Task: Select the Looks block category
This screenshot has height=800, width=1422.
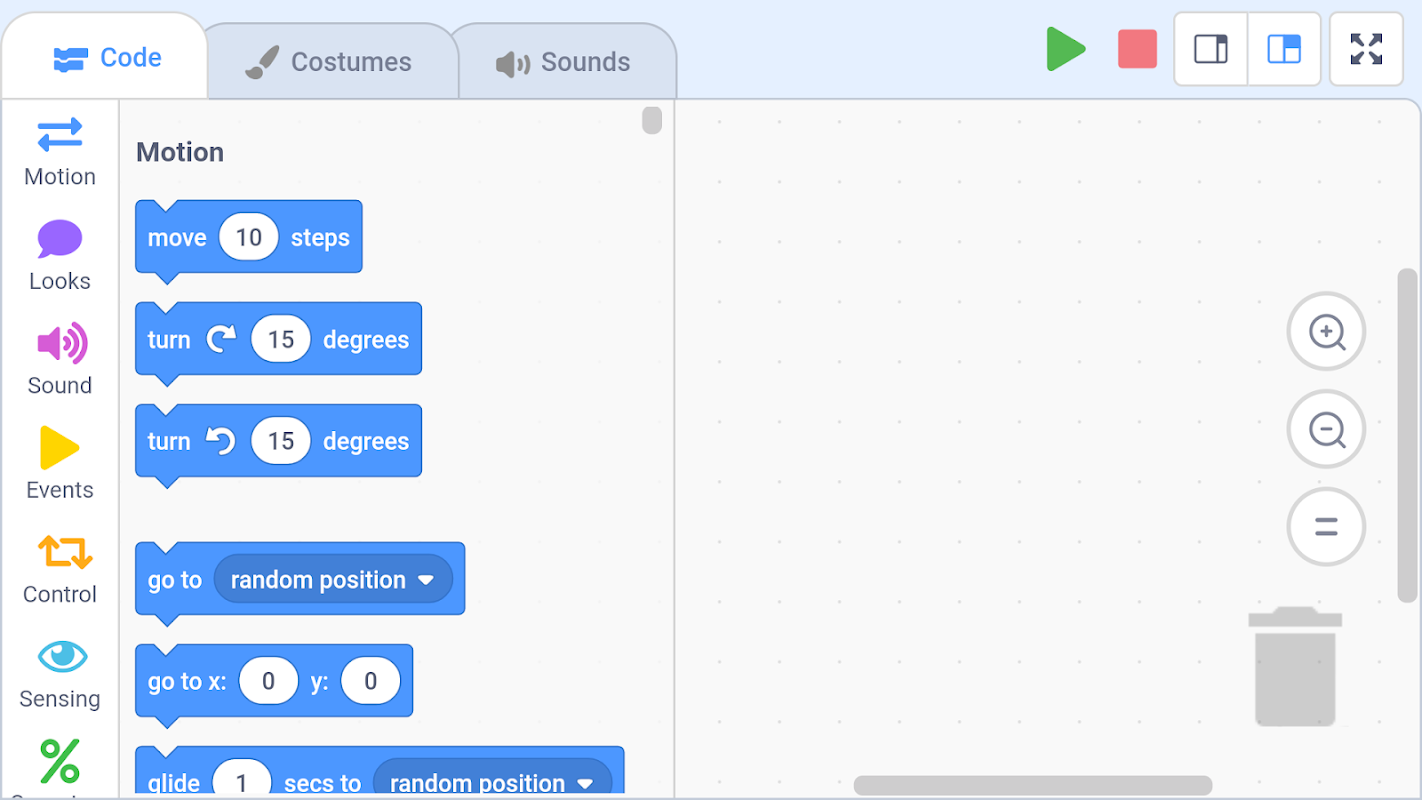Action: tap(60, 256)
